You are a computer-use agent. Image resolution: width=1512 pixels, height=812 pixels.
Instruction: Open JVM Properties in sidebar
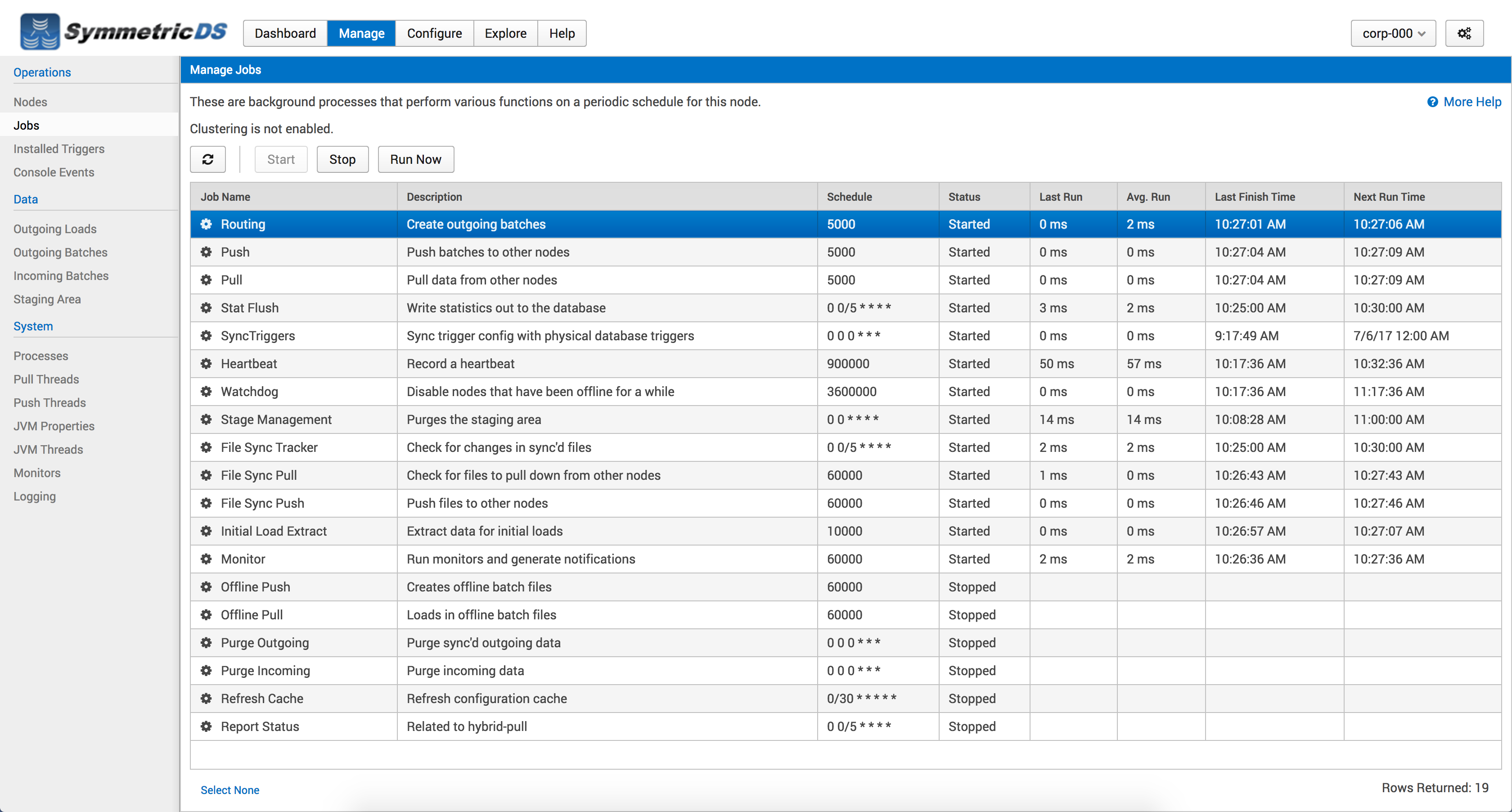(x=54, y=426)
